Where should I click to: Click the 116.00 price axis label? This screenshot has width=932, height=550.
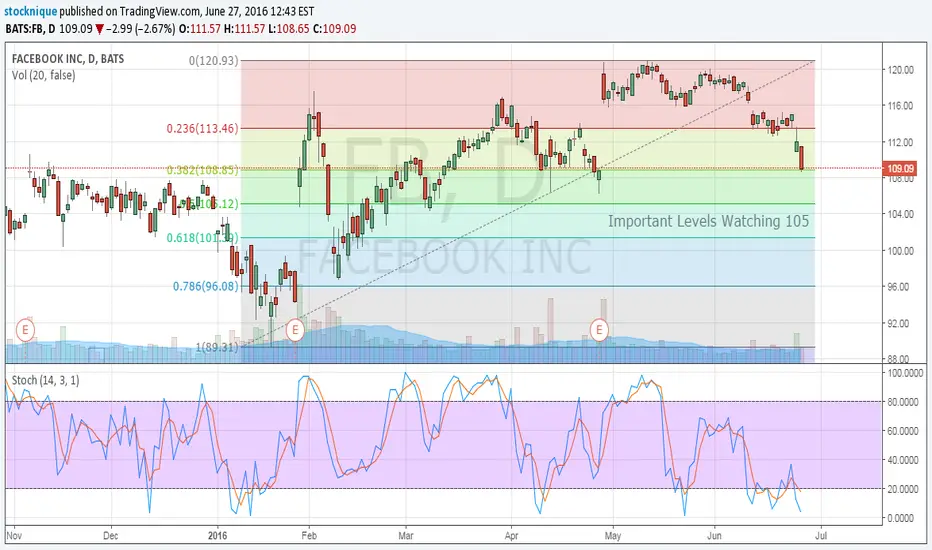(x=900, y=106)
